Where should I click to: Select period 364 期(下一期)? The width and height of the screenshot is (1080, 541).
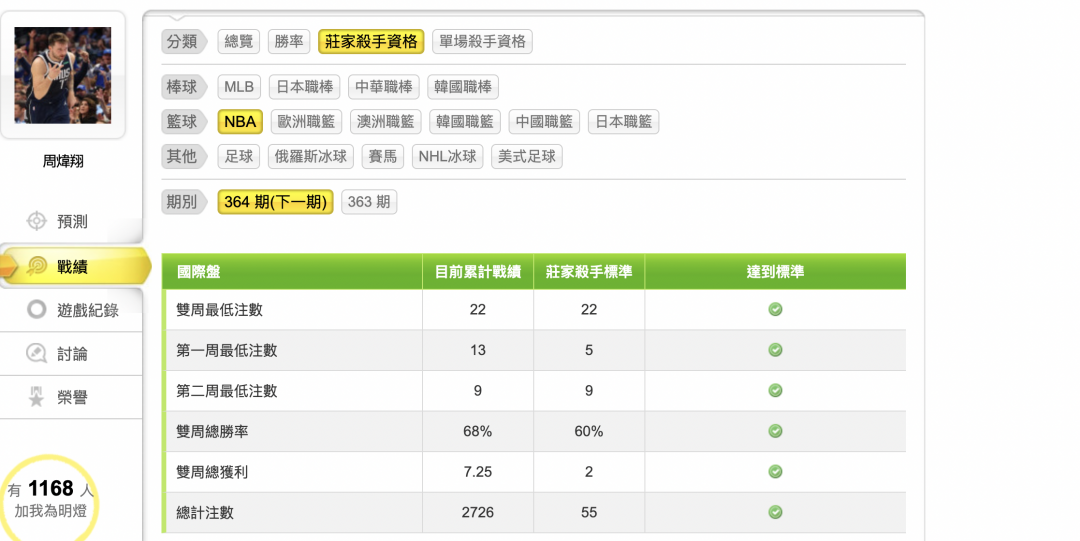tap(276, 202)
